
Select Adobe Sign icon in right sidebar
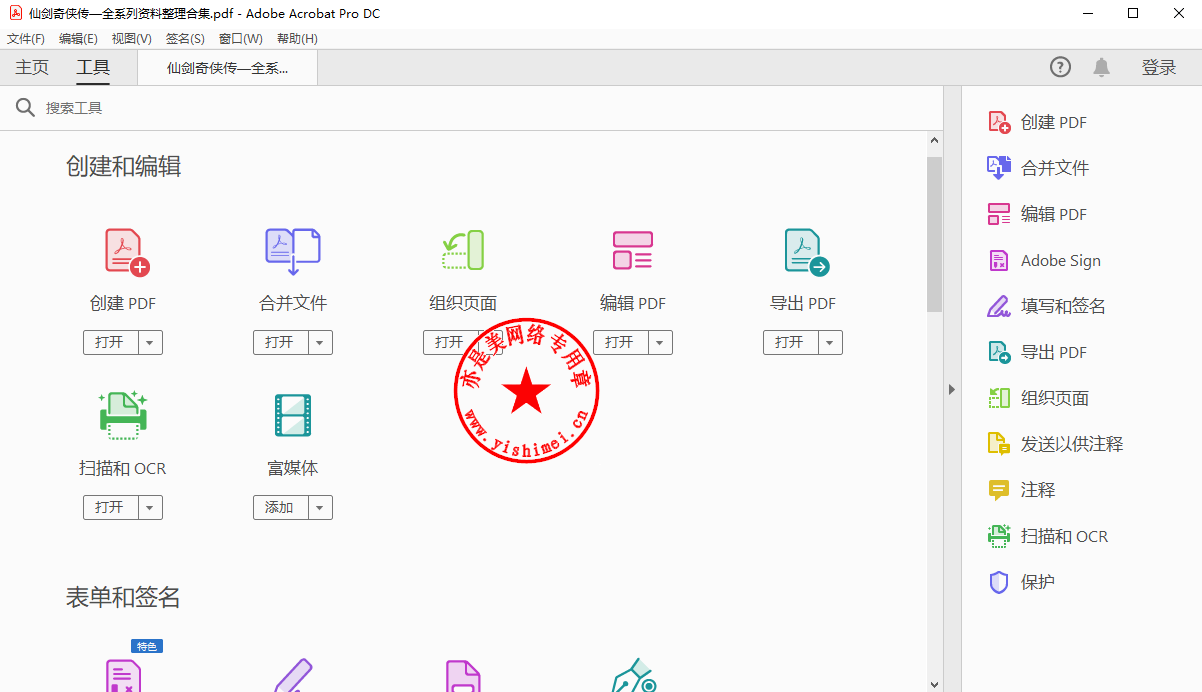coord(999,260)
